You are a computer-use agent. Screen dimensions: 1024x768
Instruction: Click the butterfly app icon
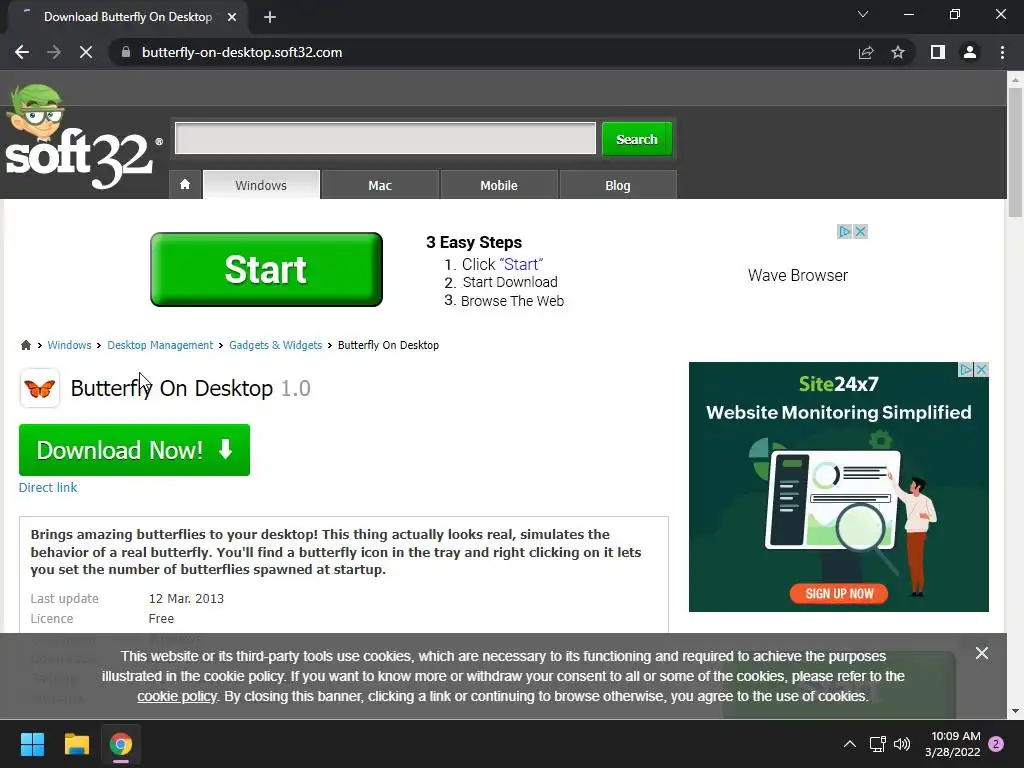40,389
